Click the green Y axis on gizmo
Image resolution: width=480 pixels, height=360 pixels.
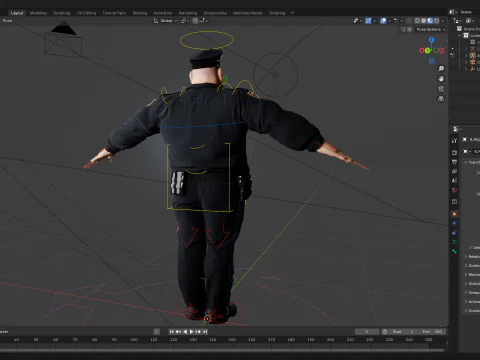(x=427, y=51)
